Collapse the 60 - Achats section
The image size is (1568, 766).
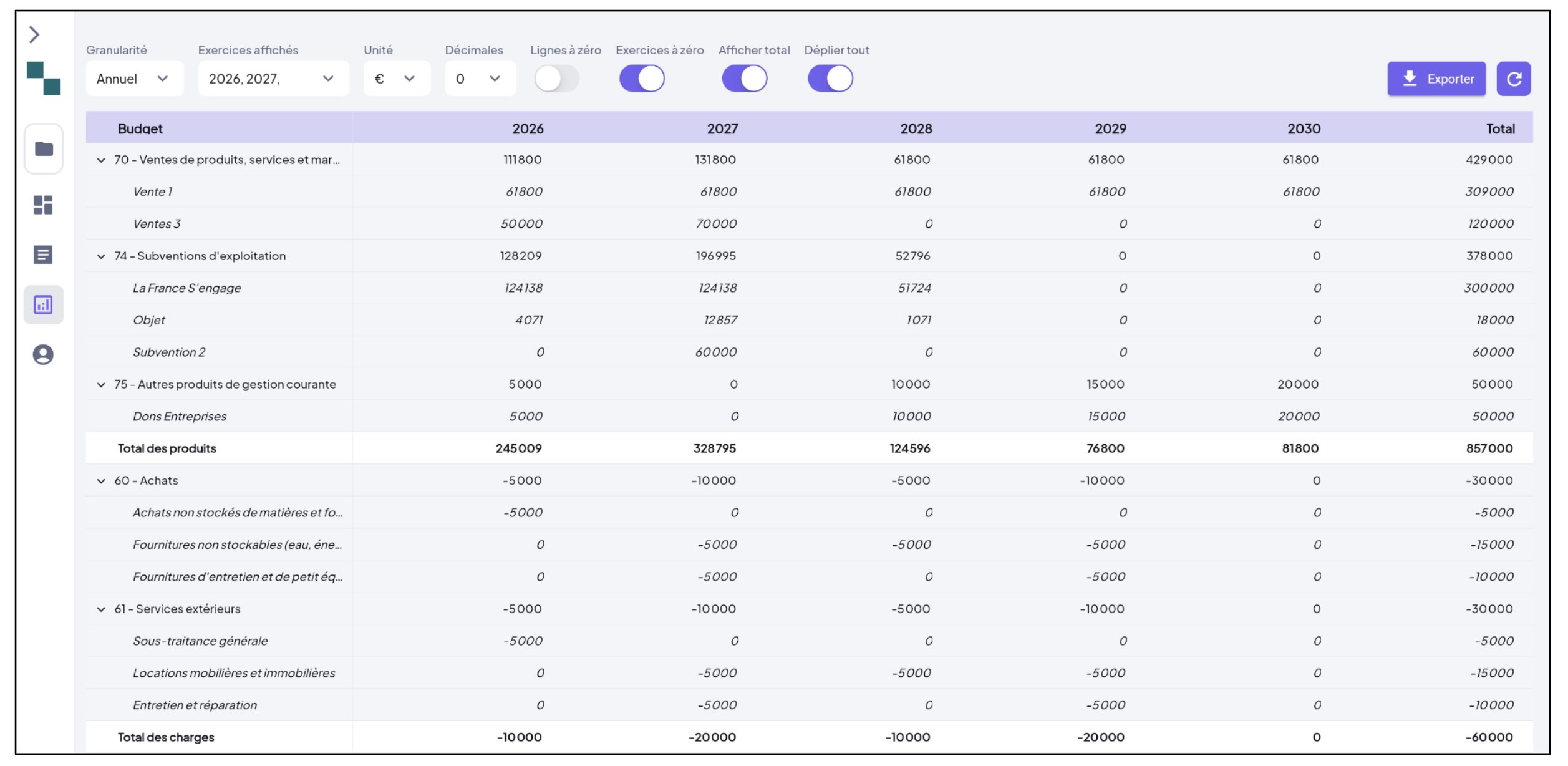pos(100,480)
